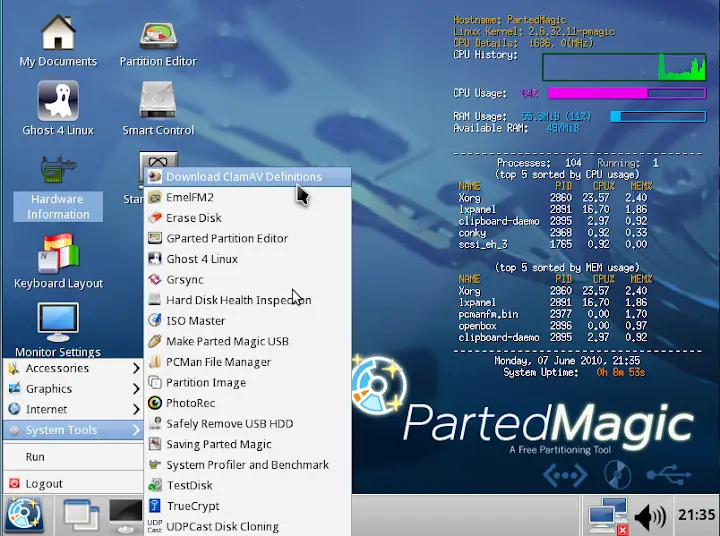Screen dimensions: 720x536
Task: Click the TestDisk icon
Action: [x=155, y=485]
